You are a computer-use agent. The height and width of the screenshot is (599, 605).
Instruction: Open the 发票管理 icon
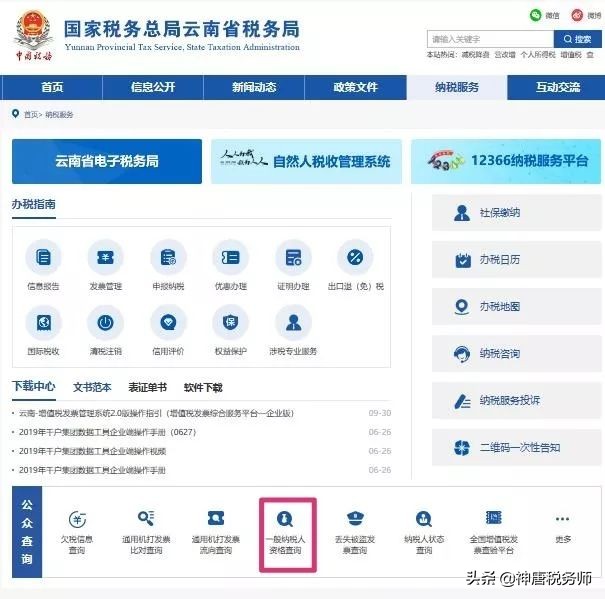click(x=105, y=257)
